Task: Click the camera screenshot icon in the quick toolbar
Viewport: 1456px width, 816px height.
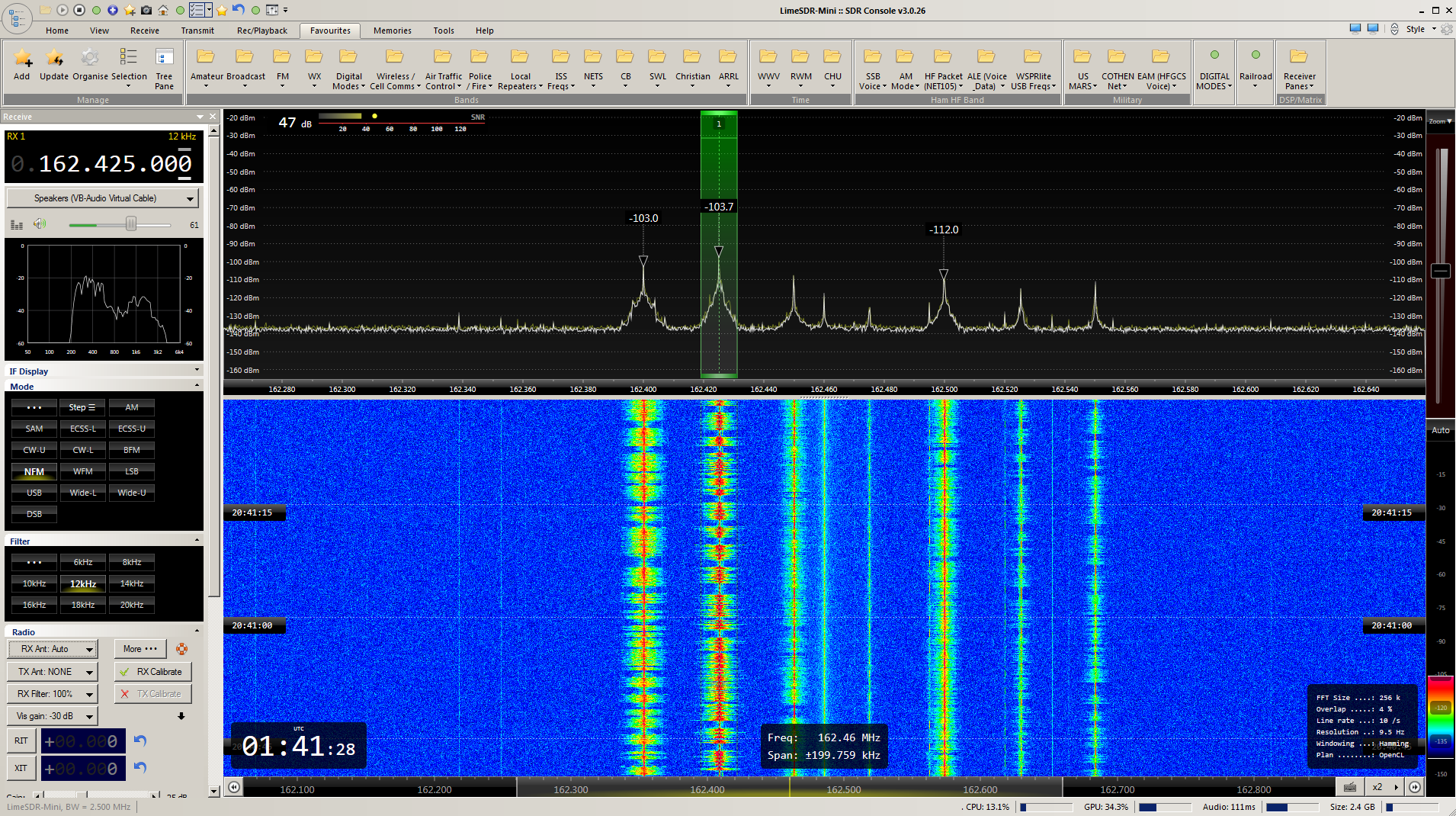Action: (x=146, y=10)
